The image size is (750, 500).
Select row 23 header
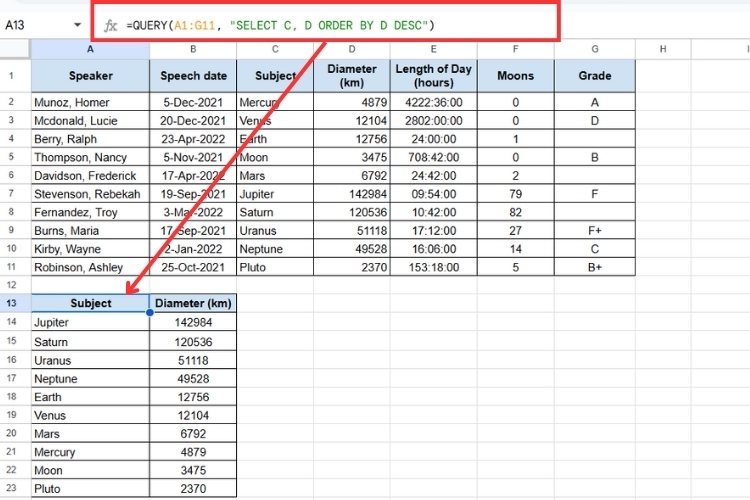[11, 488]
